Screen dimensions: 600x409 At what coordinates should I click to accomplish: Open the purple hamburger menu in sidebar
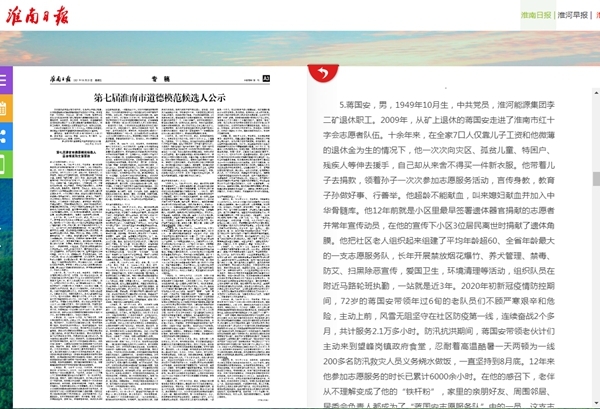[x=5, y=78]
